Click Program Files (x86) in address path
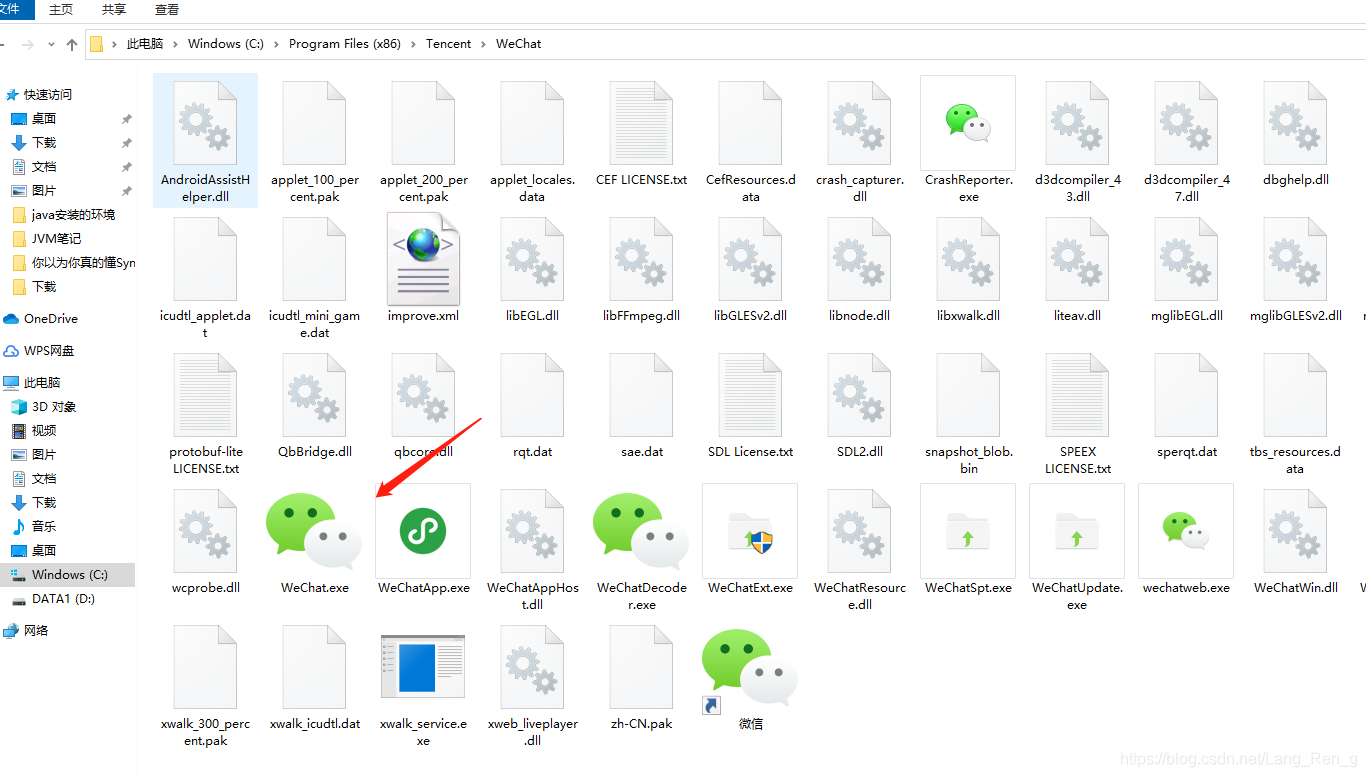Image resolution: width=1366 pixels, height=777 pixels. tap(344, 44)
